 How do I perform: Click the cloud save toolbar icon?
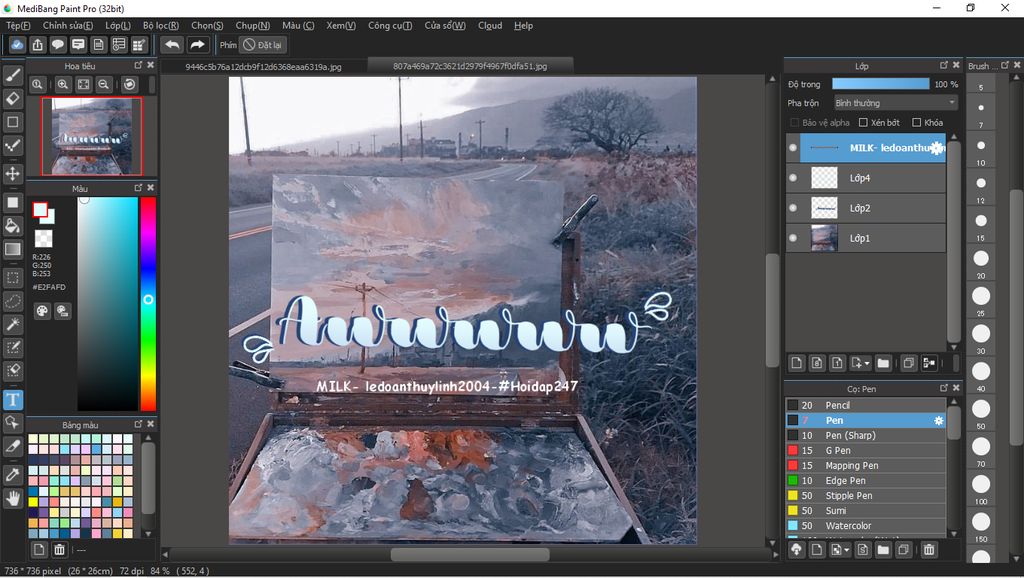[17, 45]
